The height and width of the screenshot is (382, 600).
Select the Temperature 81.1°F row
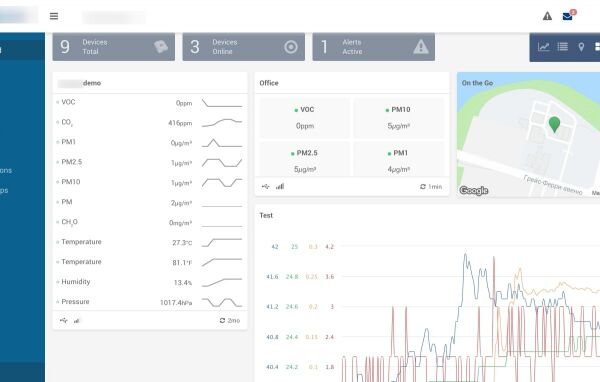(150, 262)
